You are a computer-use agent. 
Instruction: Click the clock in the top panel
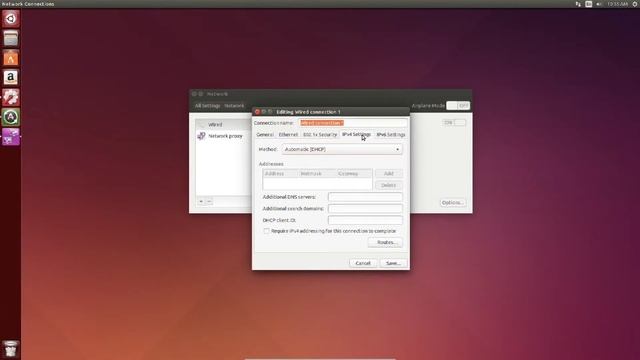coord(618,4)
